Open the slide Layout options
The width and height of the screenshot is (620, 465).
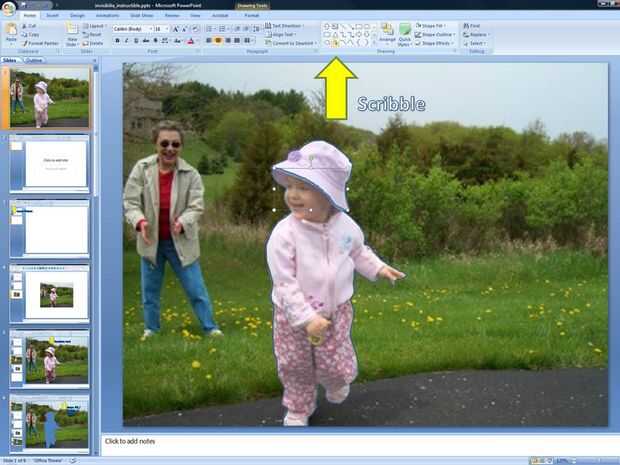pyautogui.click(x=94, y=26)
